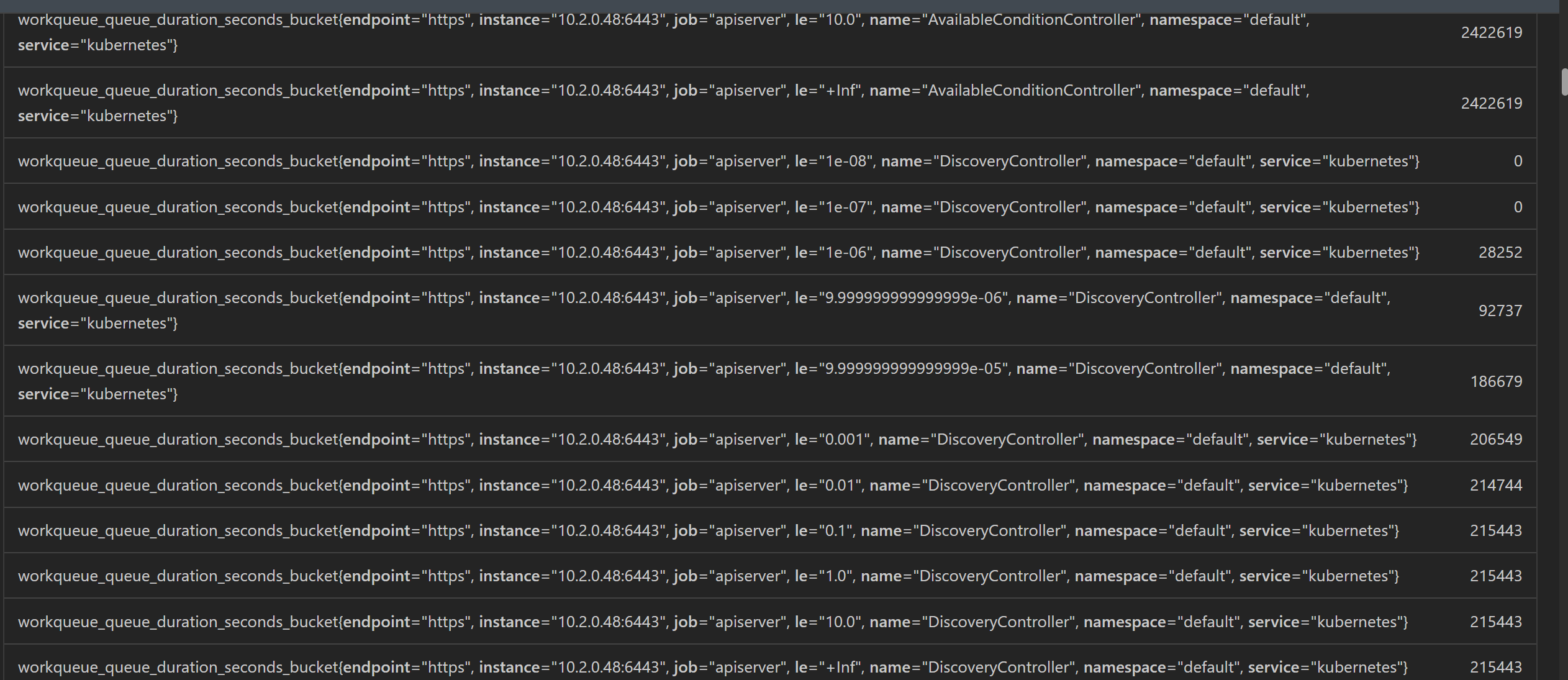Click AvailableConditionController row with le="+Inf"

(x=770, y=102)
